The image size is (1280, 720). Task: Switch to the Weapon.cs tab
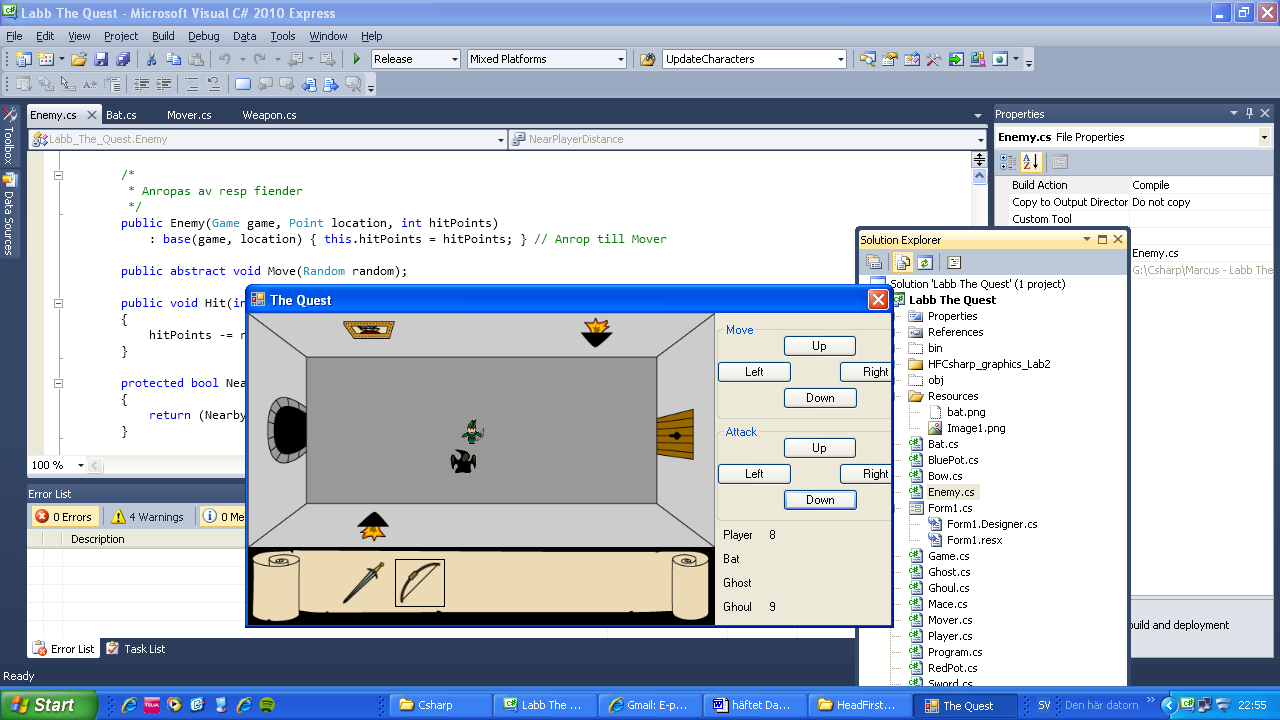(x=269, y=115)
